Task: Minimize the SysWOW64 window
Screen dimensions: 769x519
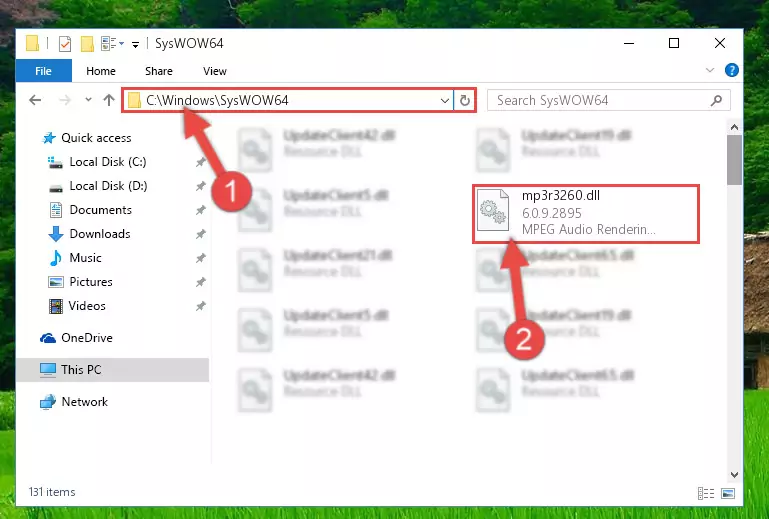Action: click(x=629, y=43)
